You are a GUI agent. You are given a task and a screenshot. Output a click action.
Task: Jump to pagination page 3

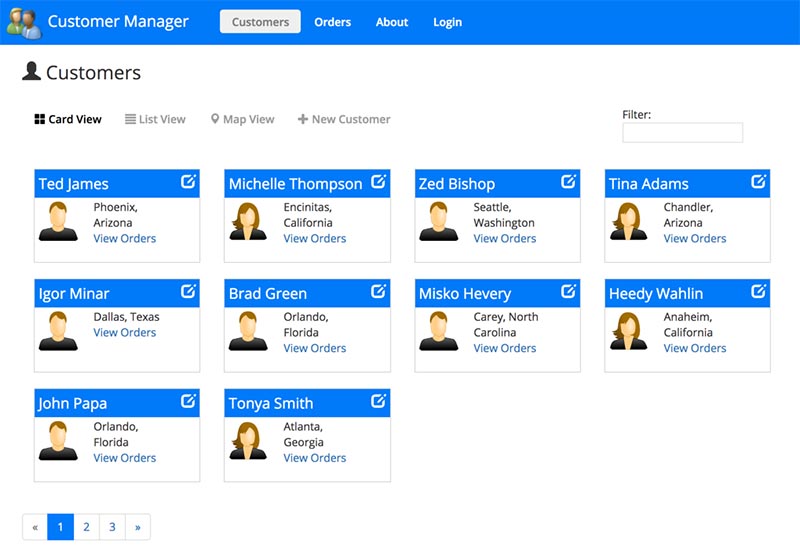point(112,527)
